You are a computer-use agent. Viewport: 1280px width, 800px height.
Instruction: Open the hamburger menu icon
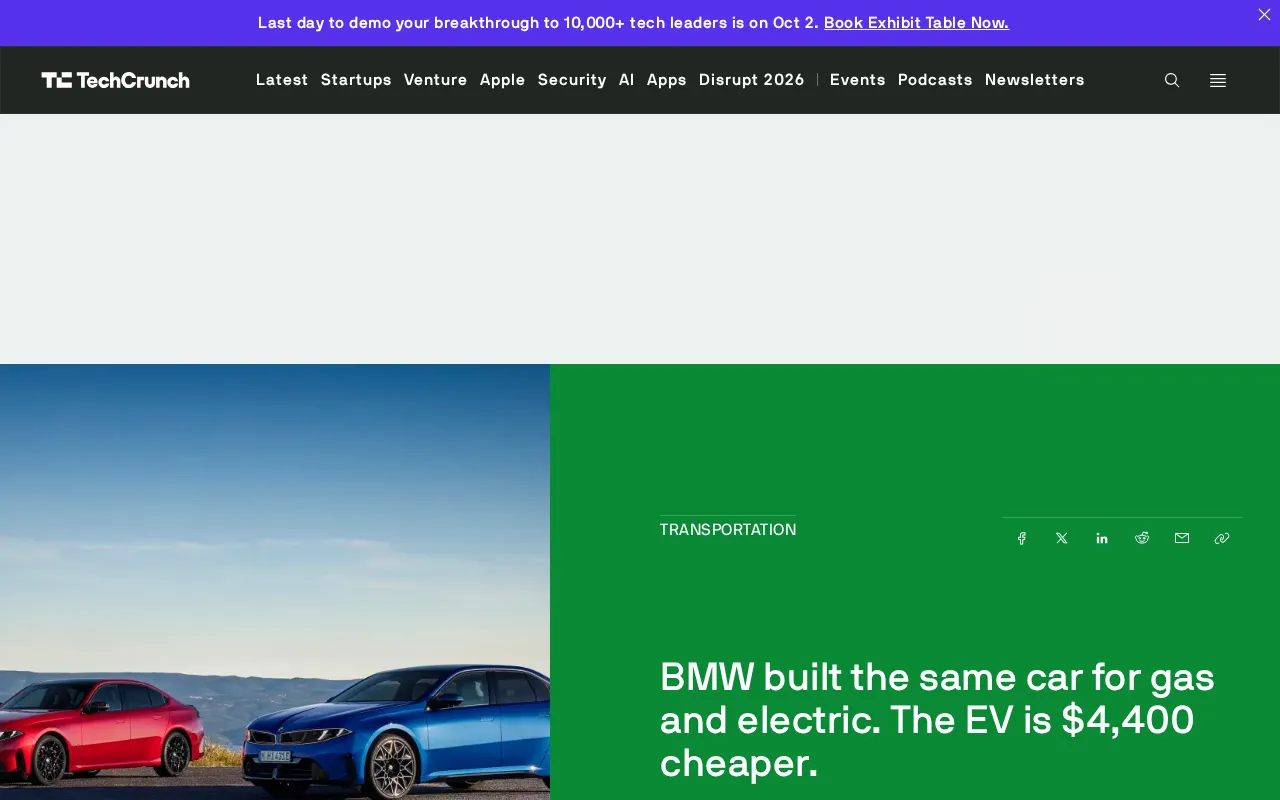coord(1218,80)
